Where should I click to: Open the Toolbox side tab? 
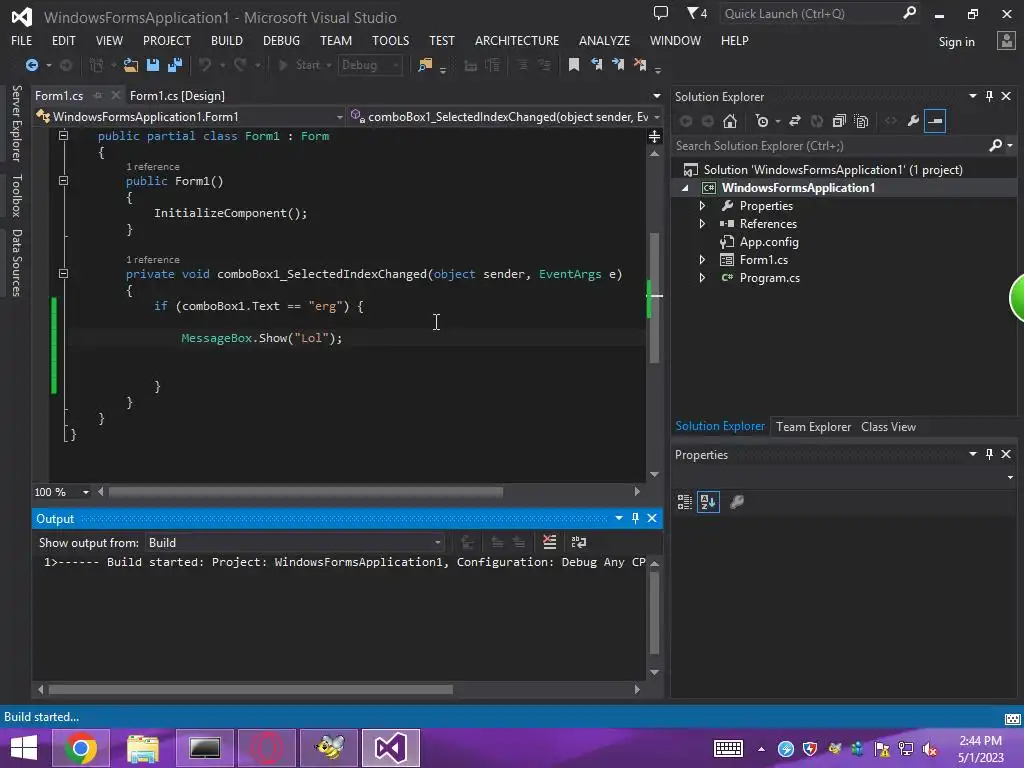tap(16, 195)
